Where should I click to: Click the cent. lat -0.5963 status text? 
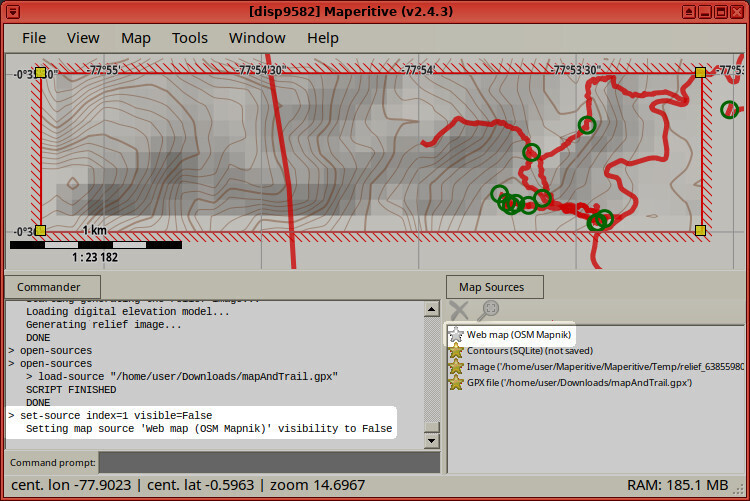(x=200, y=485)
